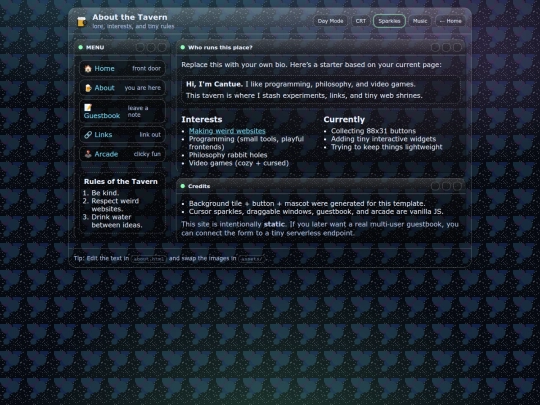
Task: Click the 'Hi, I'm Cantue.' bio text
Action: tap(214, 84)
